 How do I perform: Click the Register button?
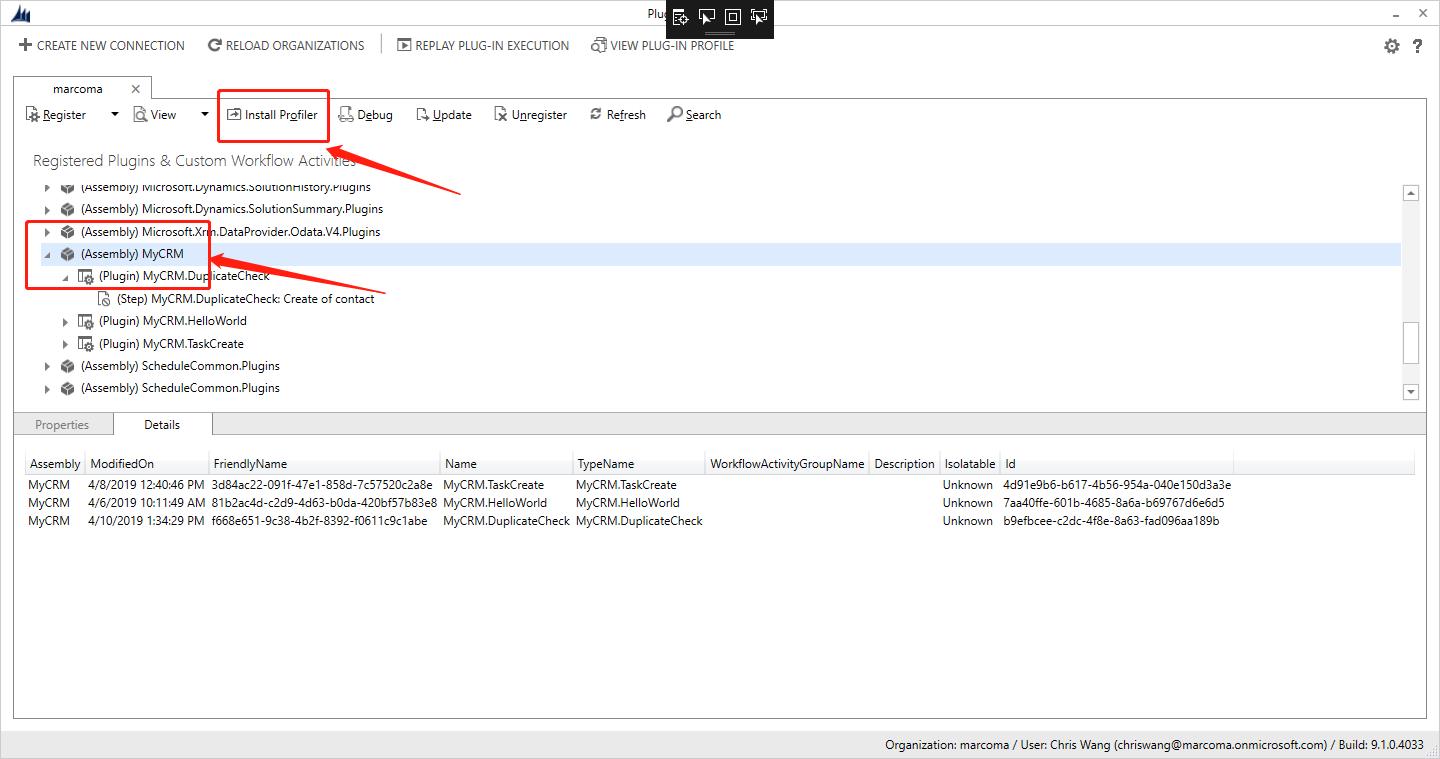point(56,115)
